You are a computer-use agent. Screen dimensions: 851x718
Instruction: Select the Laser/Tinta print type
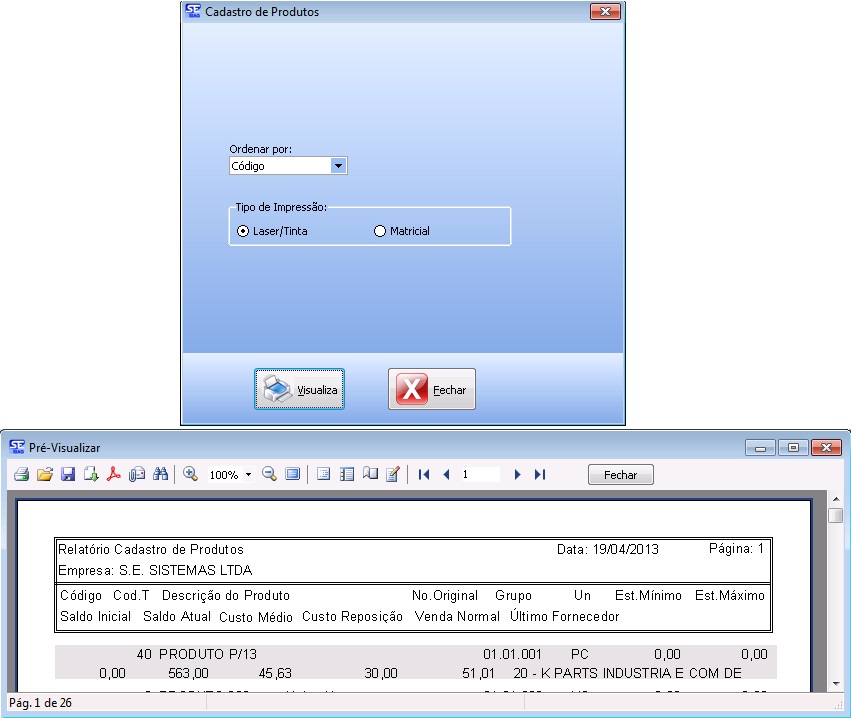click(243, 231)
